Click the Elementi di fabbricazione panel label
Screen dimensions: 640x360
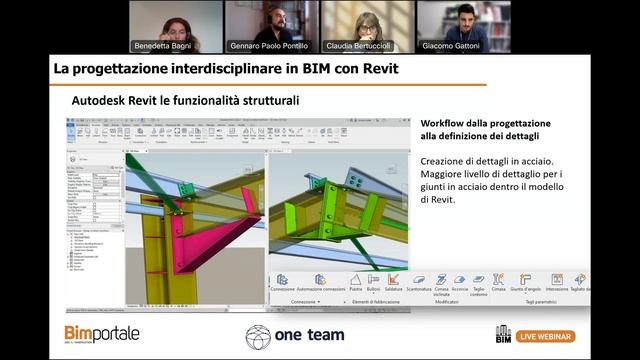[376, 302]
